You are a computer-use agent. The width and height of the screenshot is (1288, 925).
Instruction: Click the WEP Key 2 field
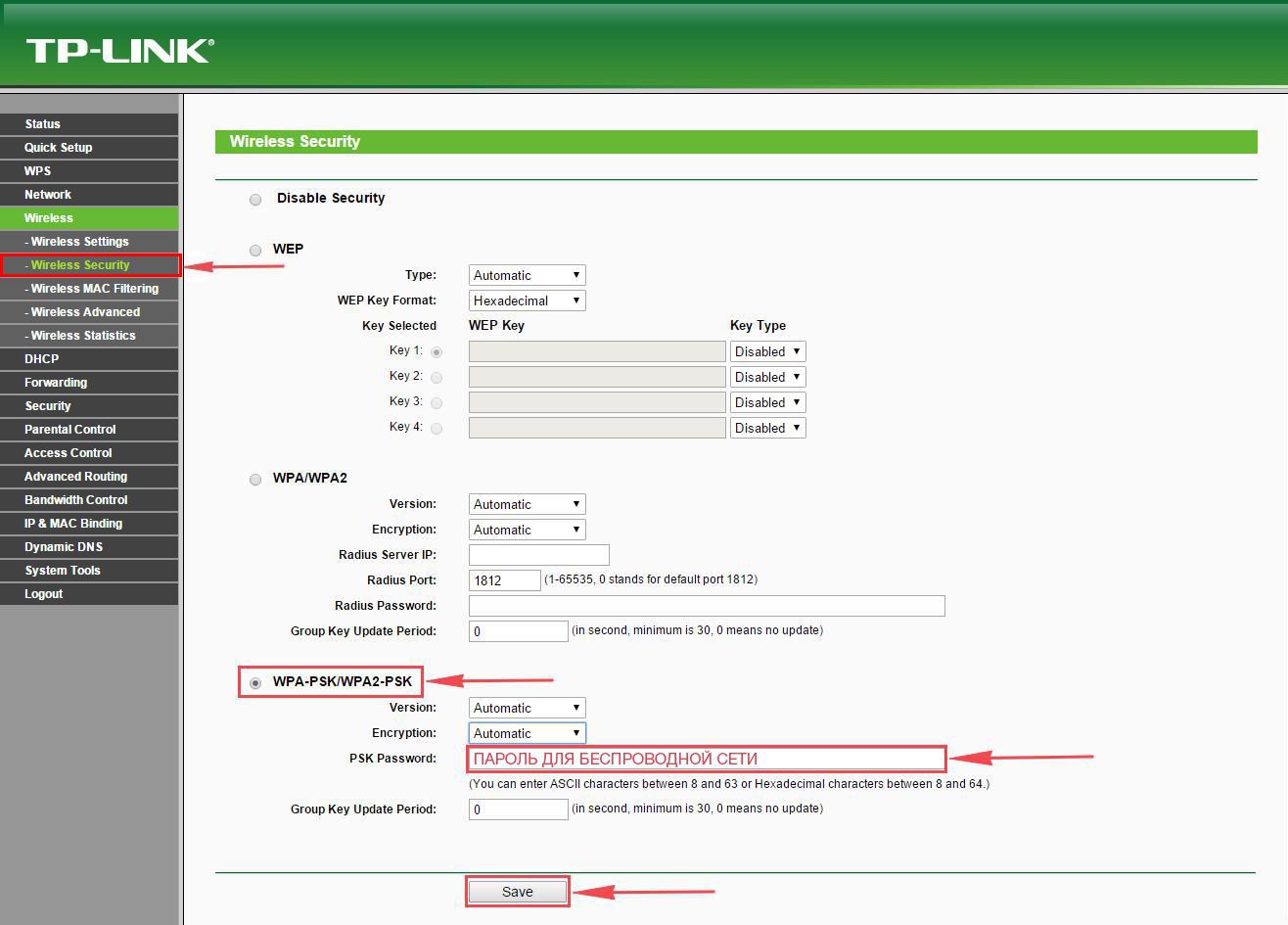[597, 377]
